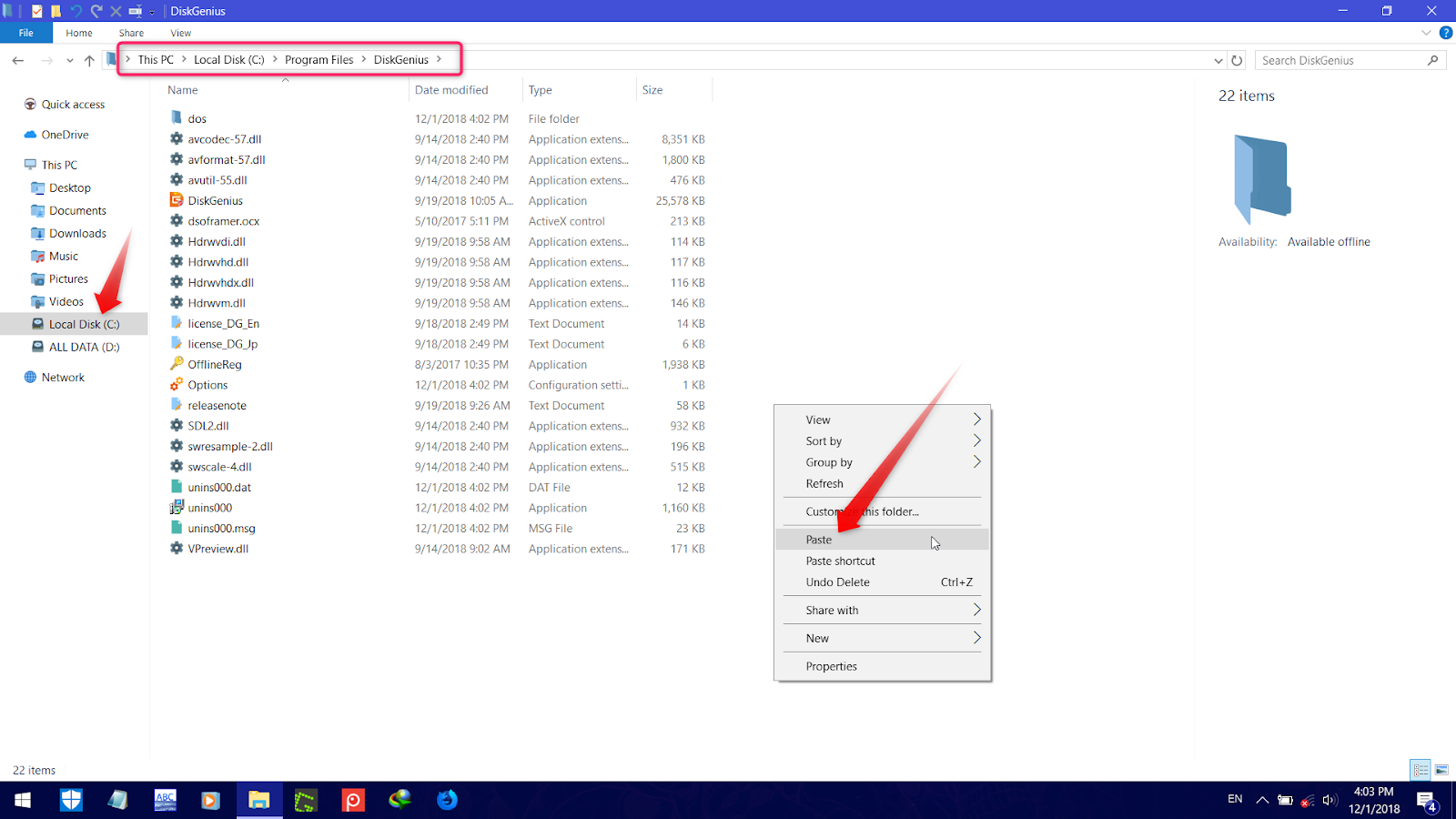Image resolution: width=1456 pixels, height=819 pixels.
Task: Show hidden system tray icons chevron
Action: tap(1261, 800)
